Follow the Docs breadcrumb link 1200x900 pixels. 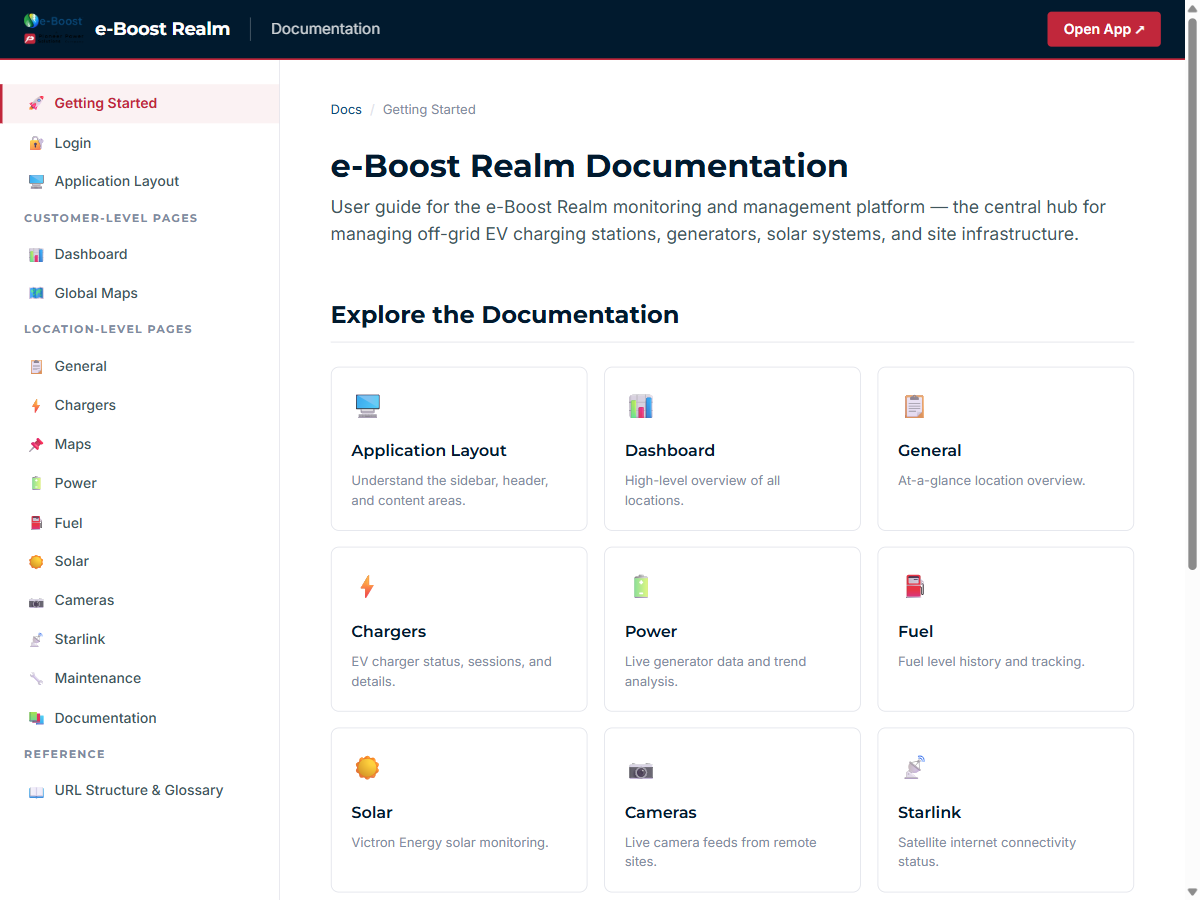coord(346,109)
